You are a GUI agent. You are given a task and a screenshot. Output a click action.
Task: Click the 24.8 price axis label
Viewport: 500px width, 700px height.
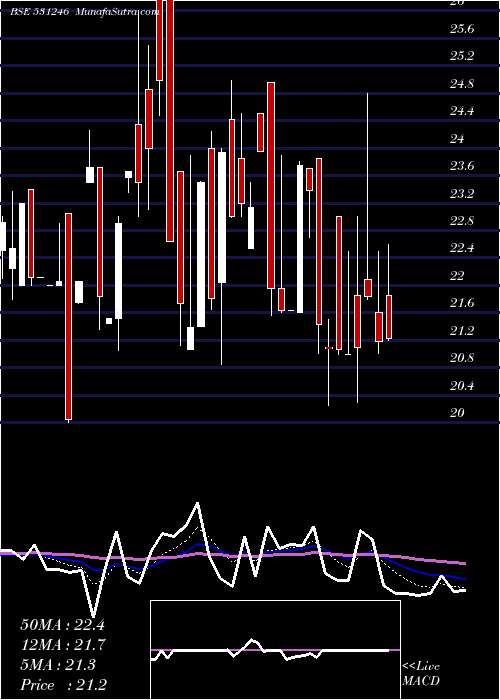[462, 84]
